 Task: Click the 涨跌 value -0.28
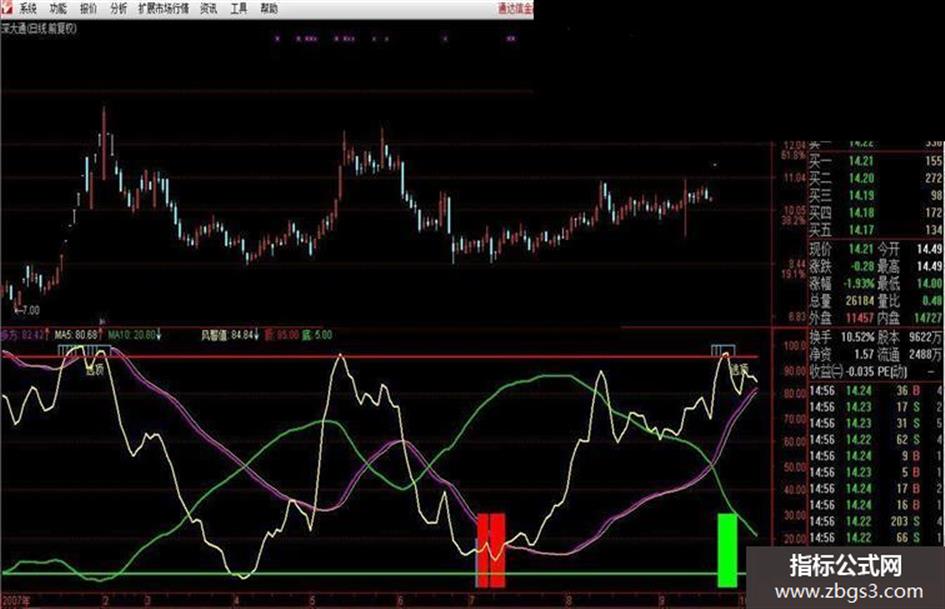point(860,266)
